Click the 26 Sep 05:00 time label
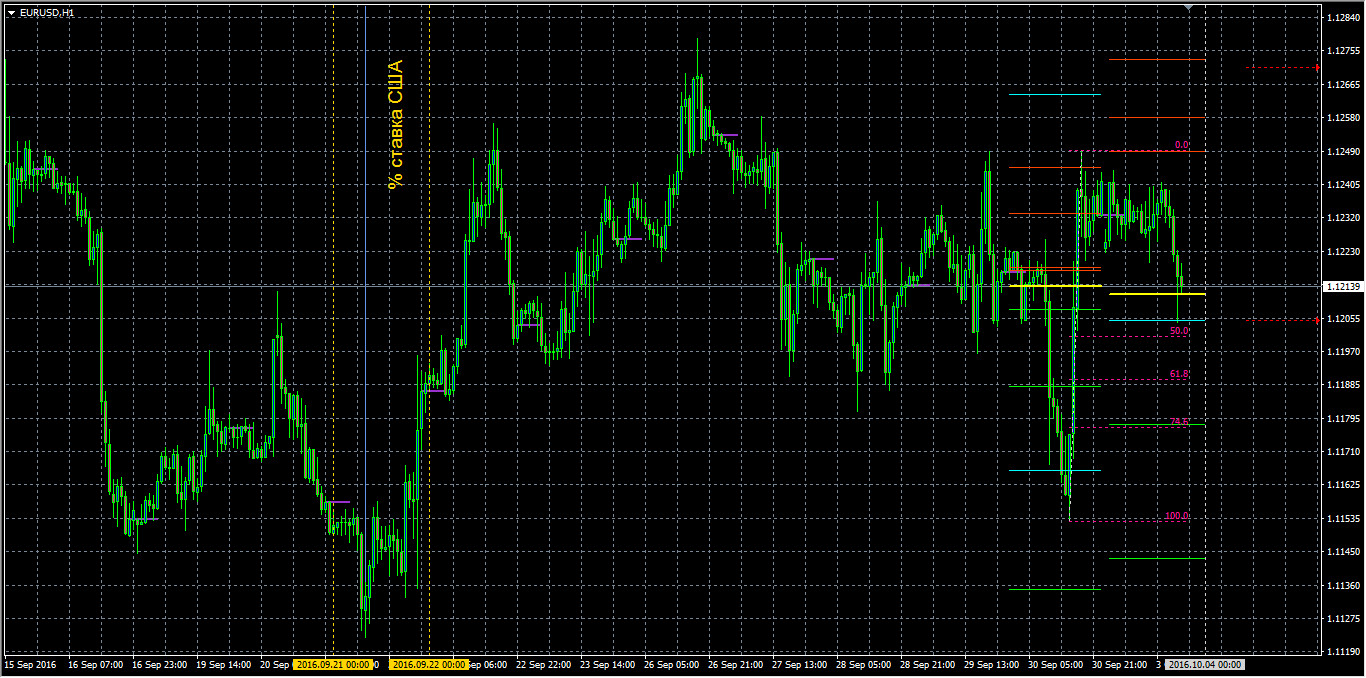 (x=672, y=664)
